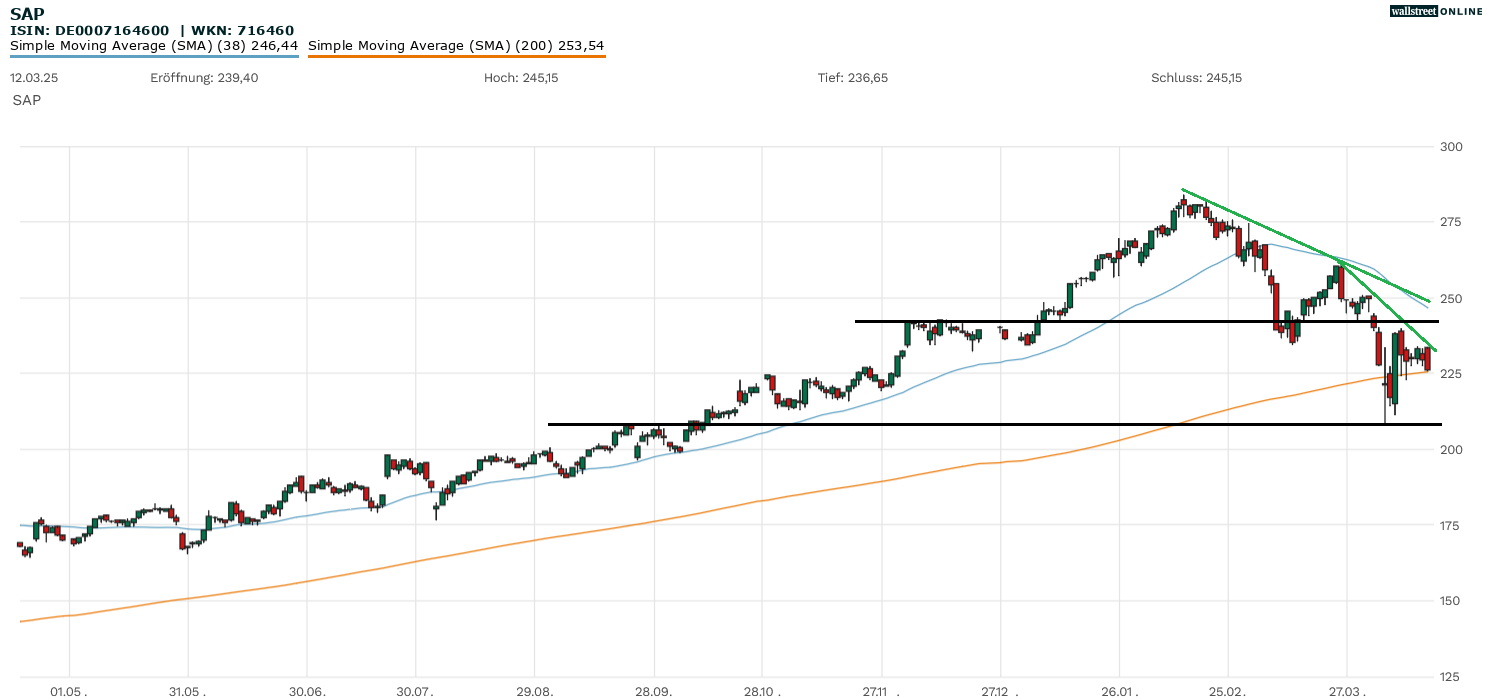Viewport: 1490px width, 698px height.
Task: Toggle the SMA (38) legend entry
Action: click(x=154, y=46)
